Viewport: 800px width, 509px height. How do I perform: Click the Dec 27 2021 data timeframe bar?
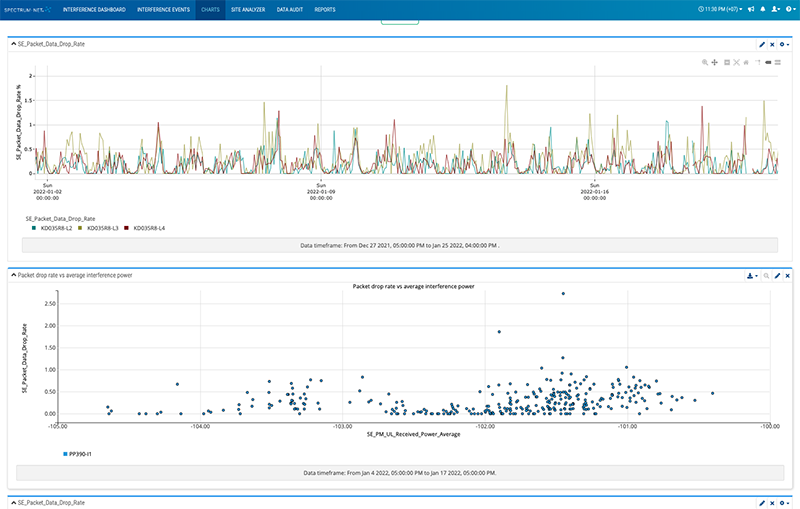pyautogui.click(x=399, y=245)
